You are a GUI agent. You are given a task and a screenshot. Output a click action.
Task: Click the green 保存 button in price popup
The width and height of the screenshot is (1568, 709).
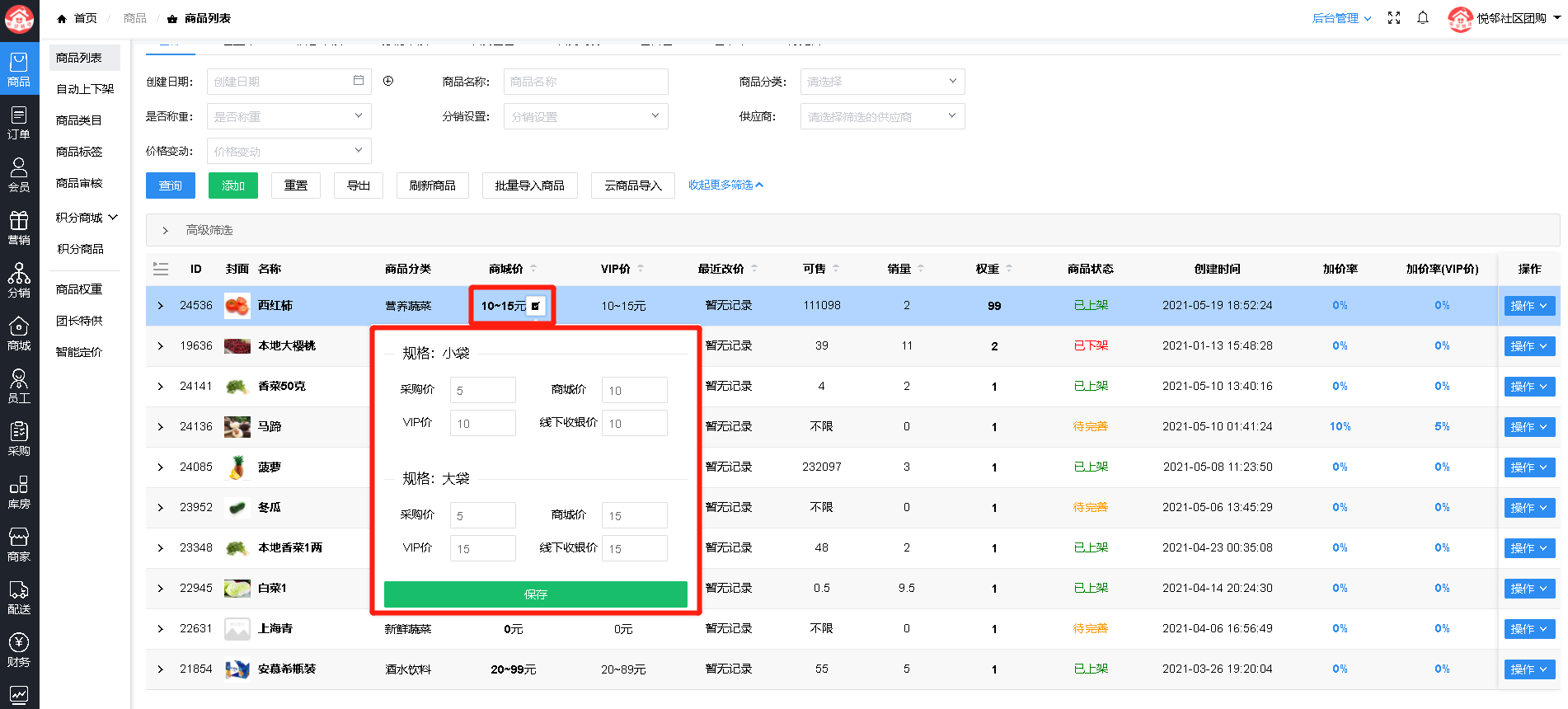(536, 594)
